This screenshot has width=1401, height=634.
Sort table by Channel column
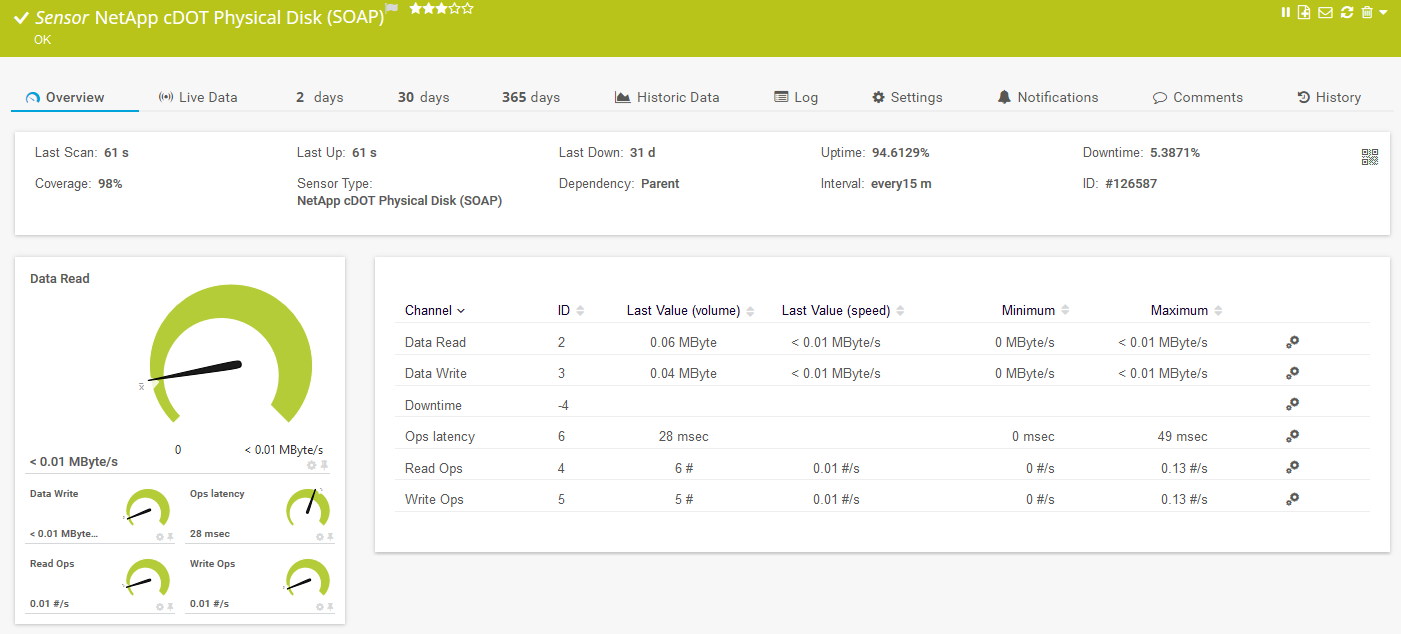pyautogui.click(x=435, y=310)
